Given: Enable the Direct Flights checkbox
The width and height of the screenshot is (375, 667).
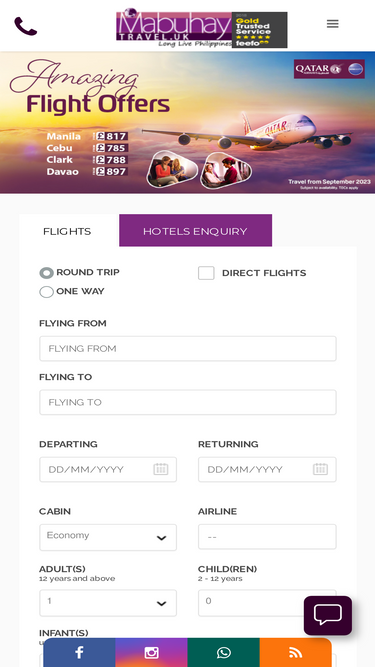Looking at the screenshot, I should pos(206,273).
